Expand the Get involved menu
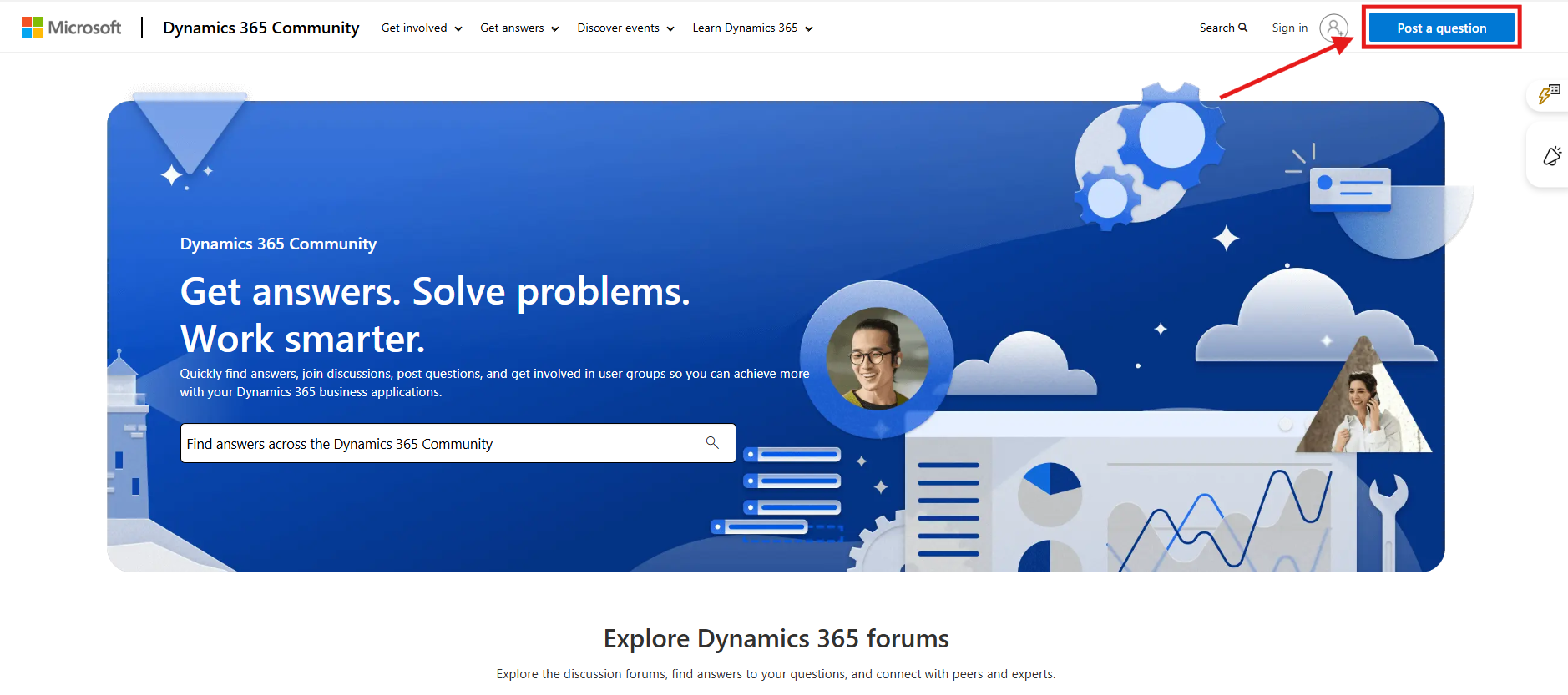Viewport: 1568px width, 695px height. pyautogui.click(x=422, y=28)
